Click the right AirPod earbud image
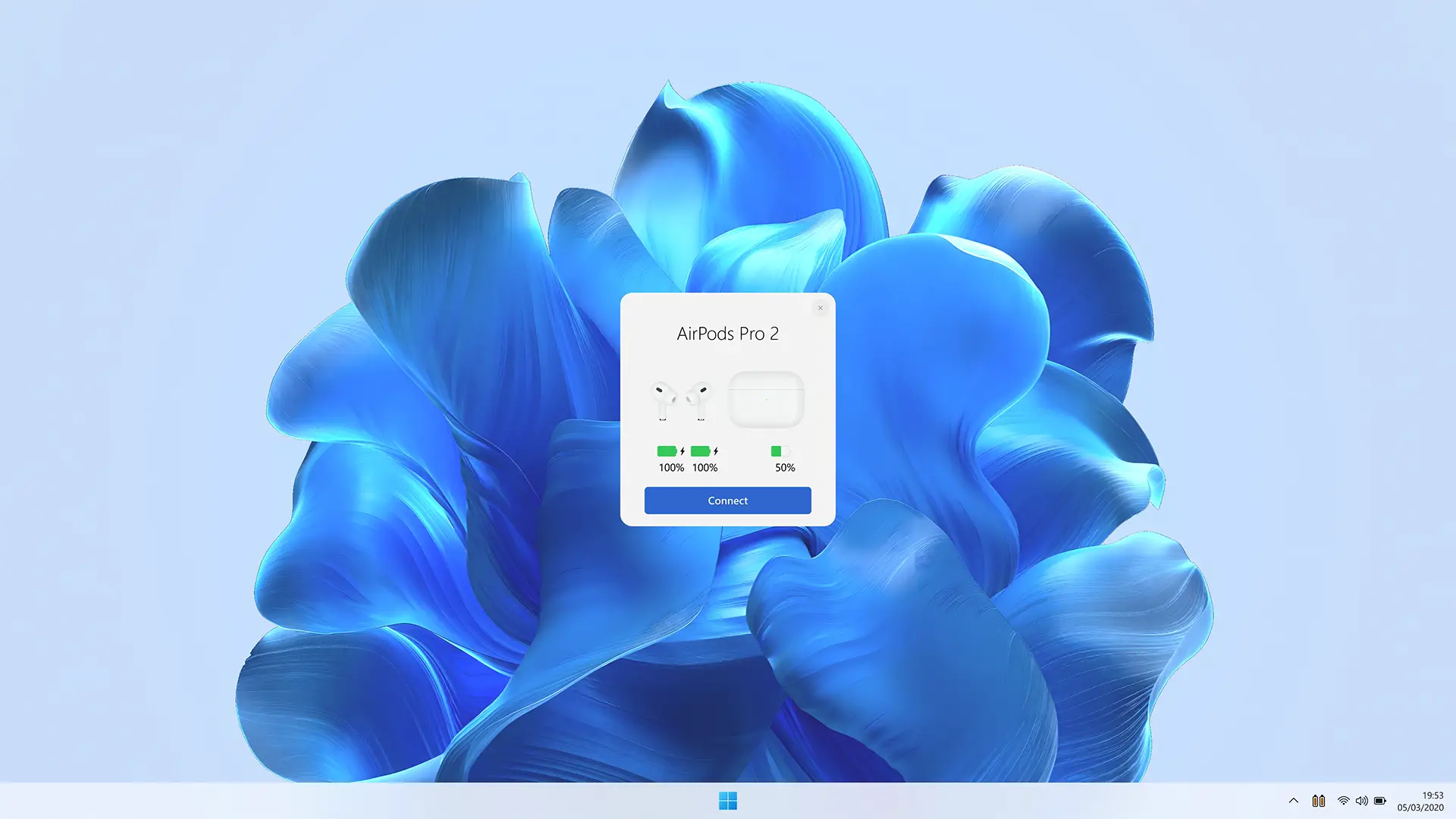1456x819 pixels. [699, 400]
